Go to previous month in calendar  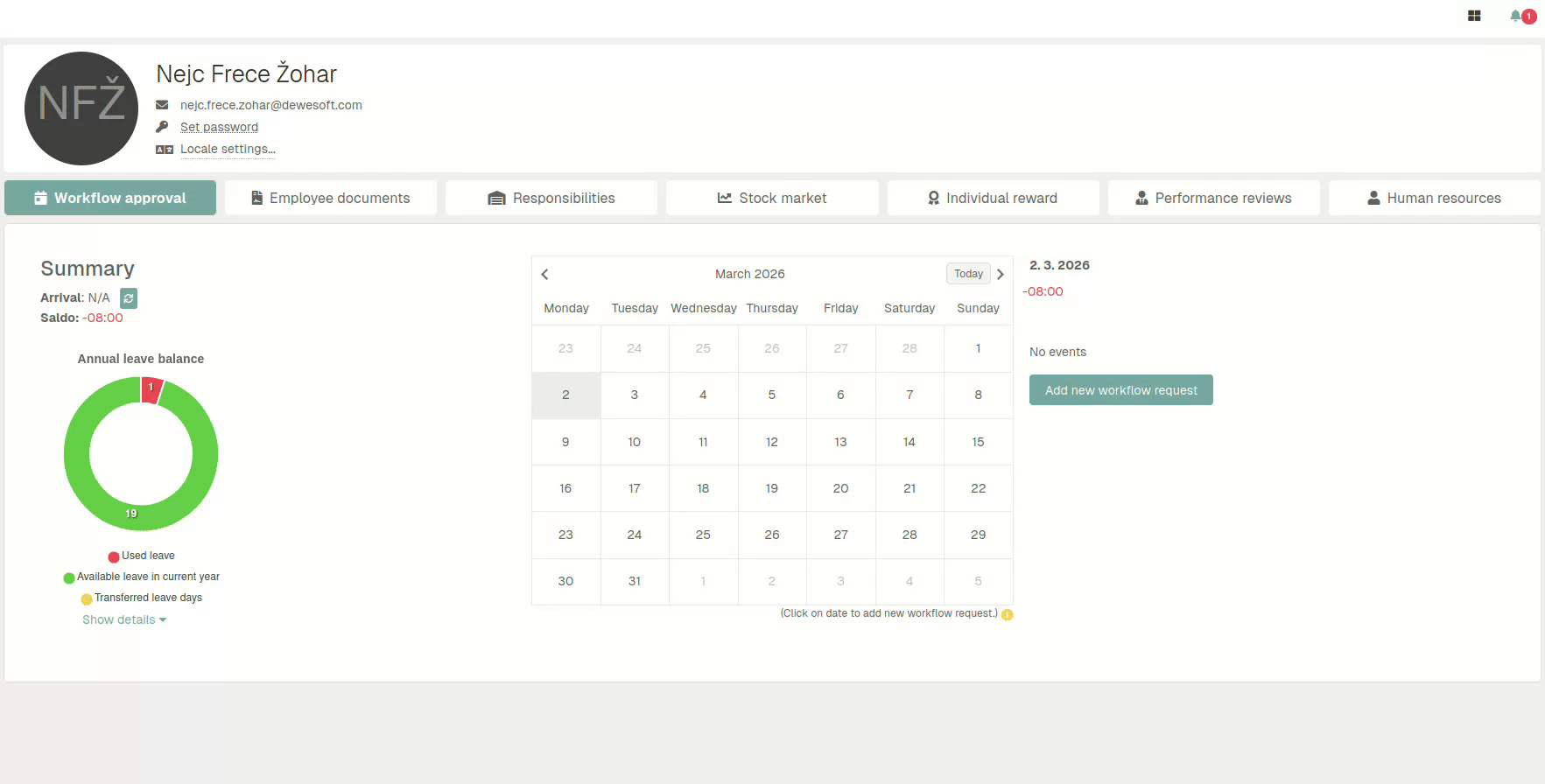pyautogui.click(x=544, y=274)
